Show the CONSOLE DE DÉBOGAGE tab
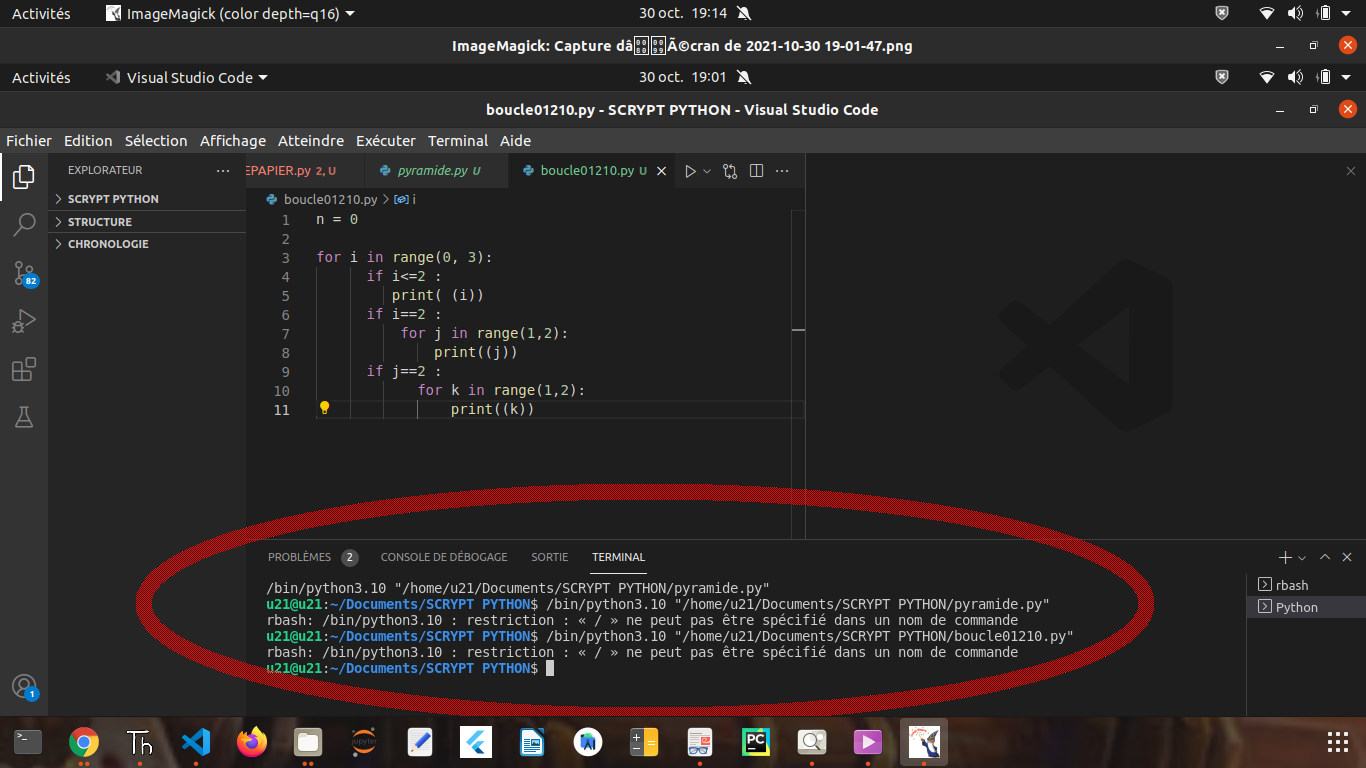1366x768 pixels. click(444, 557)
